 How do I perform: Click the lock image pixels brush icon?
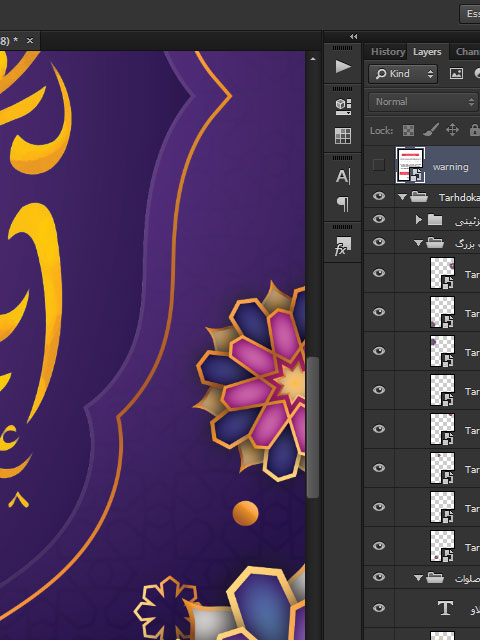pyautogui.click(x=430, y=130)
